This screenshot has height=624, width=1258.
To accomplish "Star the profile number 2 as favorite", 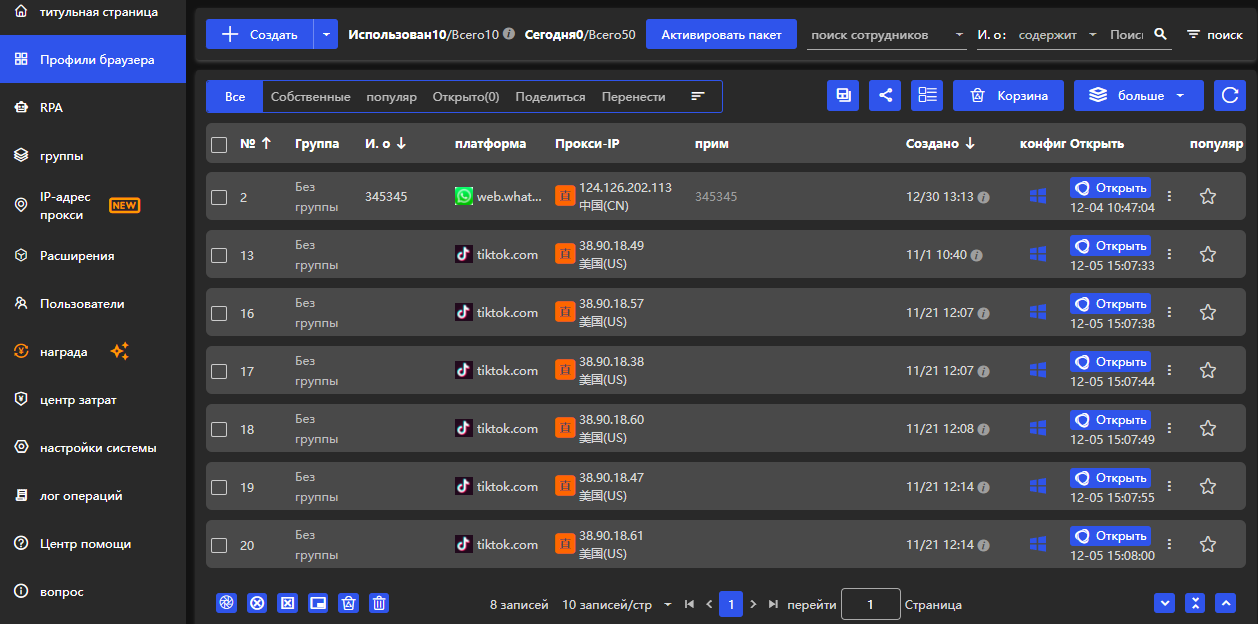I will point(1207,197).
